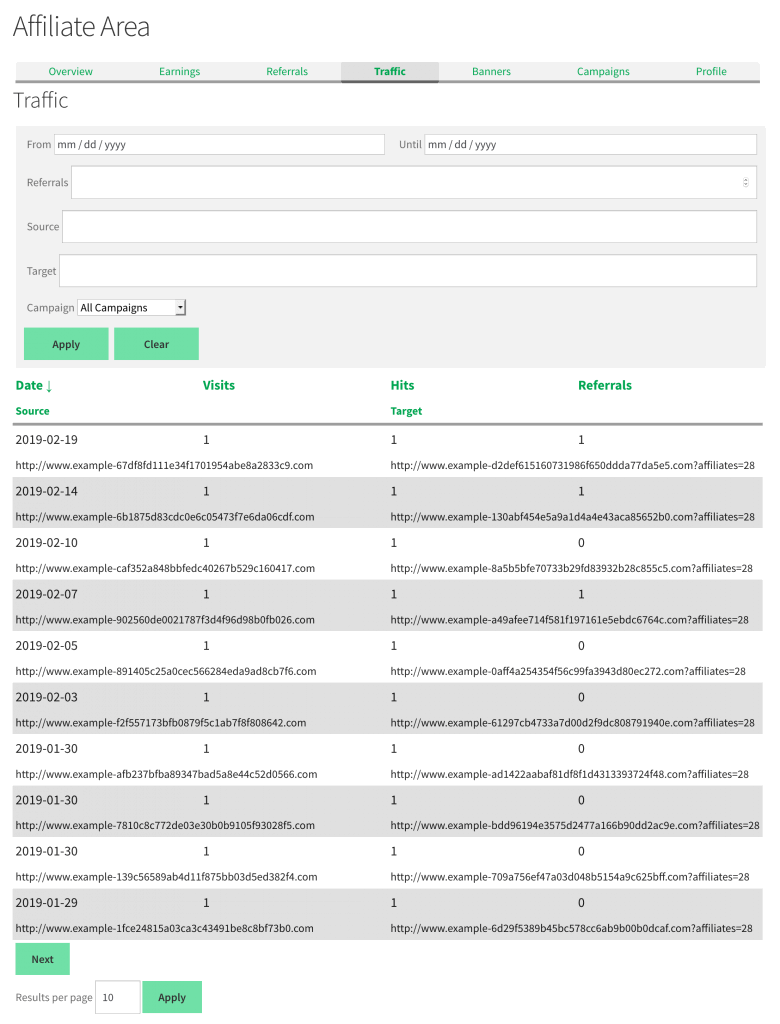Click the 2019-02-05 date cell

(x=46, y=646)
